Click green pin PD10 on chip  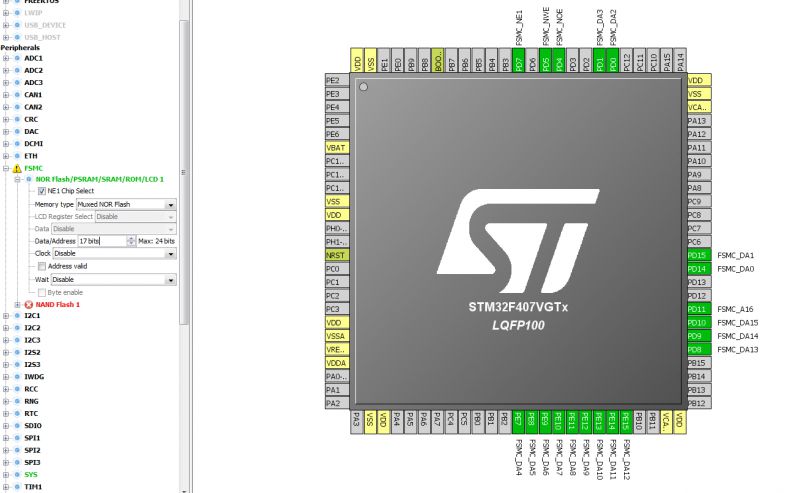(699, 323)
